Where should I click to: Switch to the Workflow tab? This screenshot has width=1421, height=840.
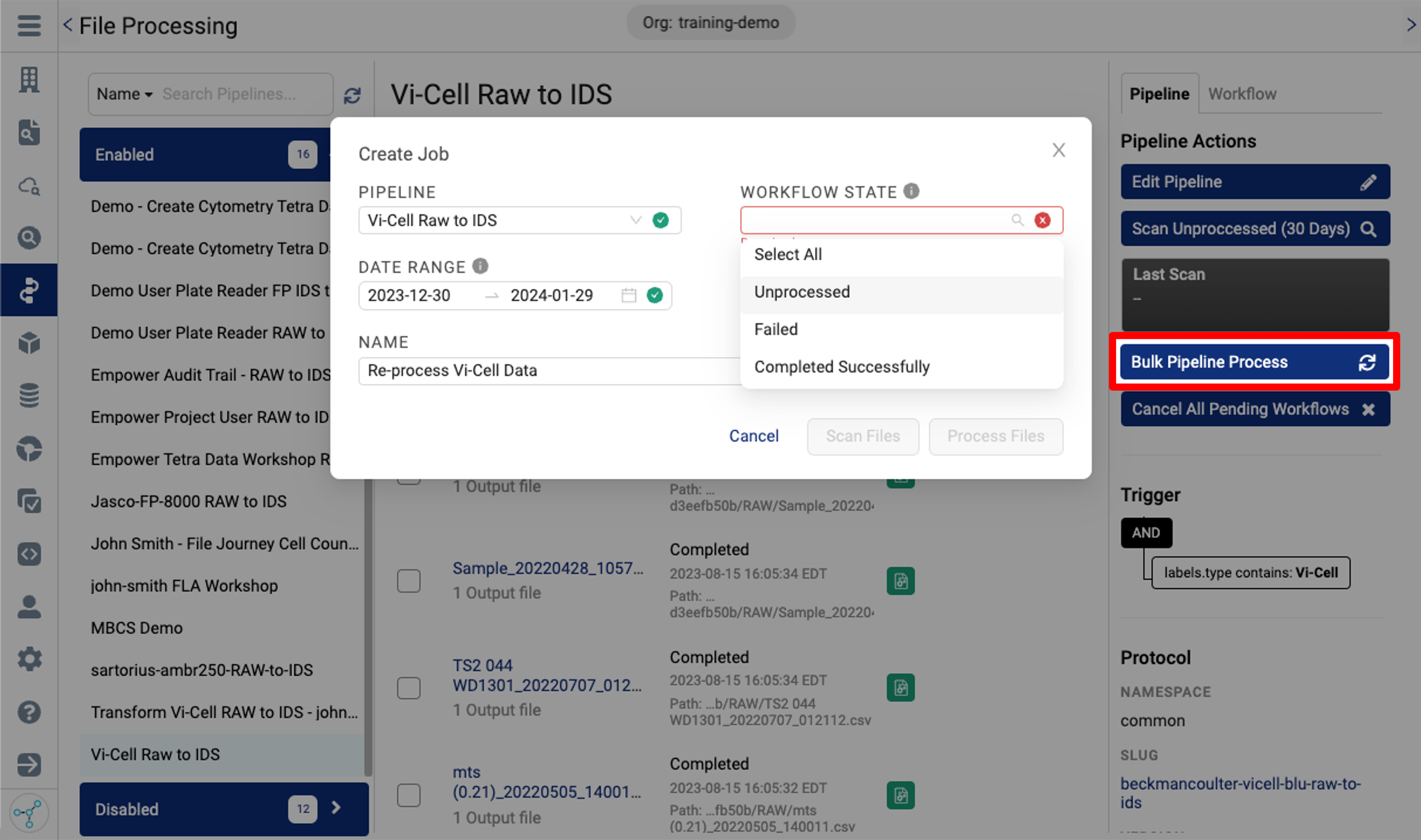tap(1242, 93)
